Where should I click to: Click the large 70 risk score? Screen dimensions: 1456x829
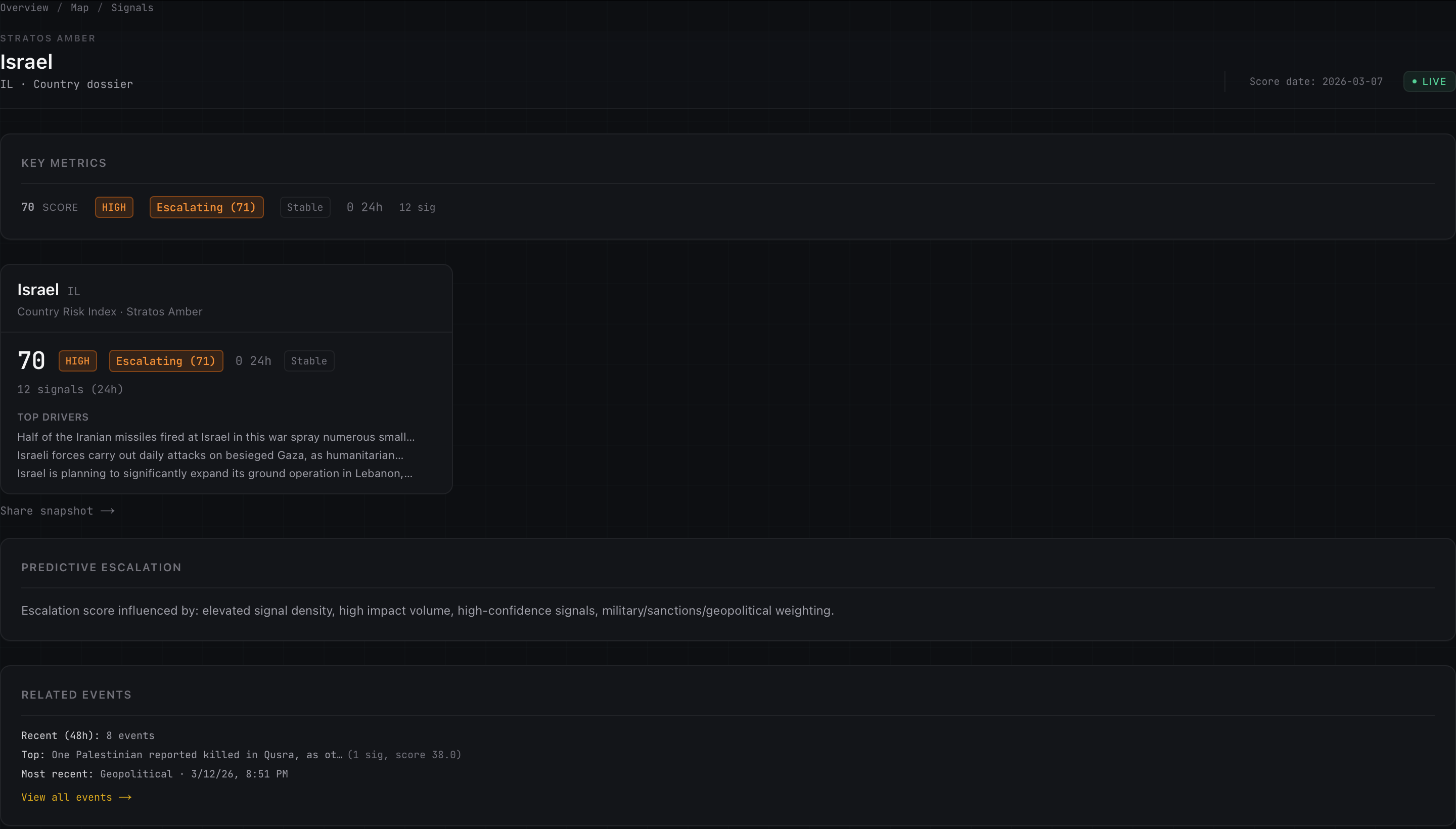pos(31,360)
